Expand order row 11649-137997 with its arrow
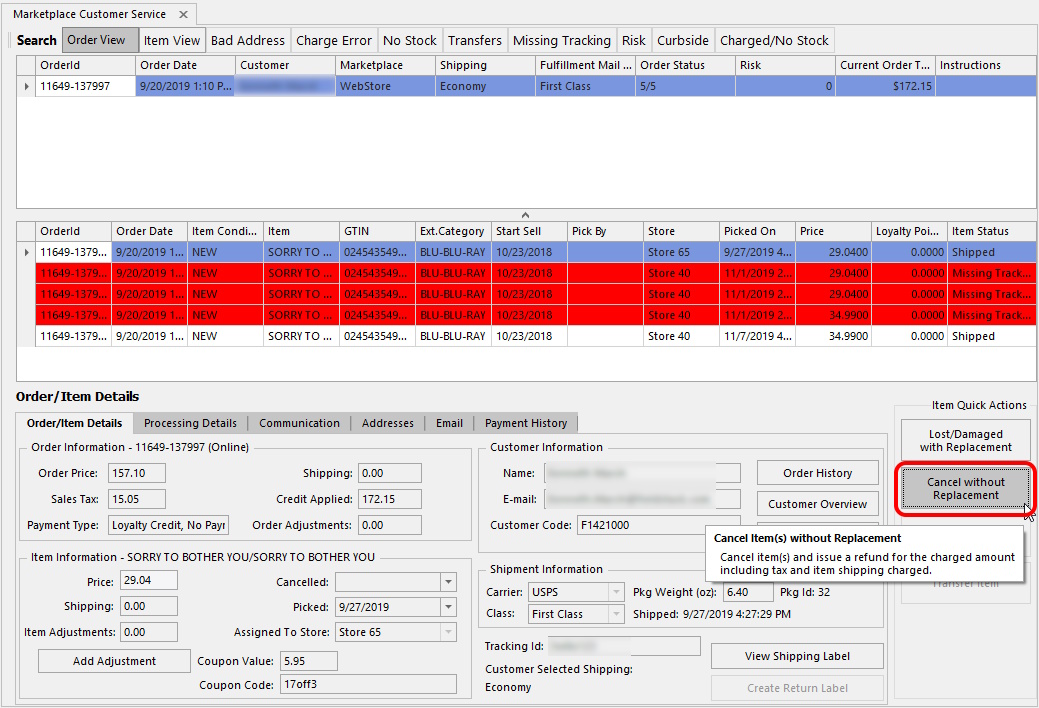The width and height of the screenshot is (1039, 708). pyautogui.click(x=27, y=86)
